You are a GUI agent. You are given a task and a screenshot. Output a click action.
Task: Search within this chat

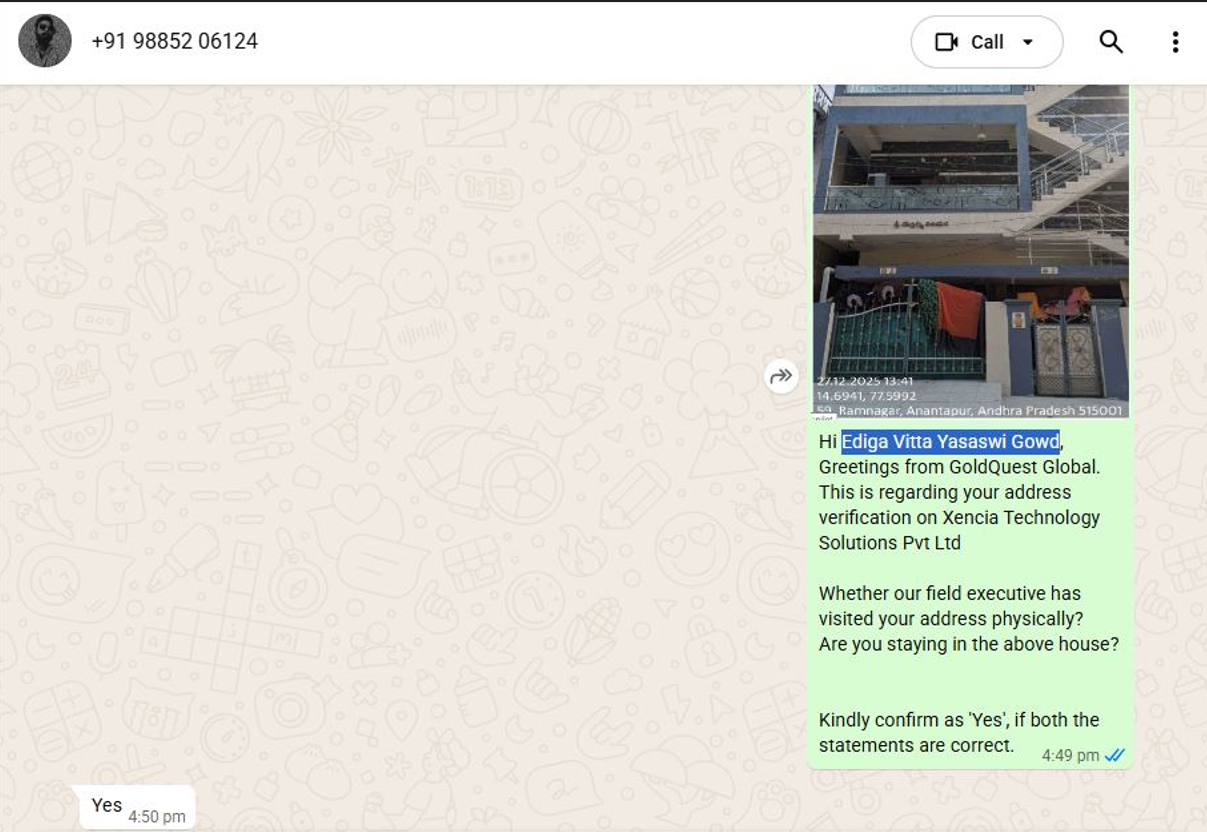1111,41
